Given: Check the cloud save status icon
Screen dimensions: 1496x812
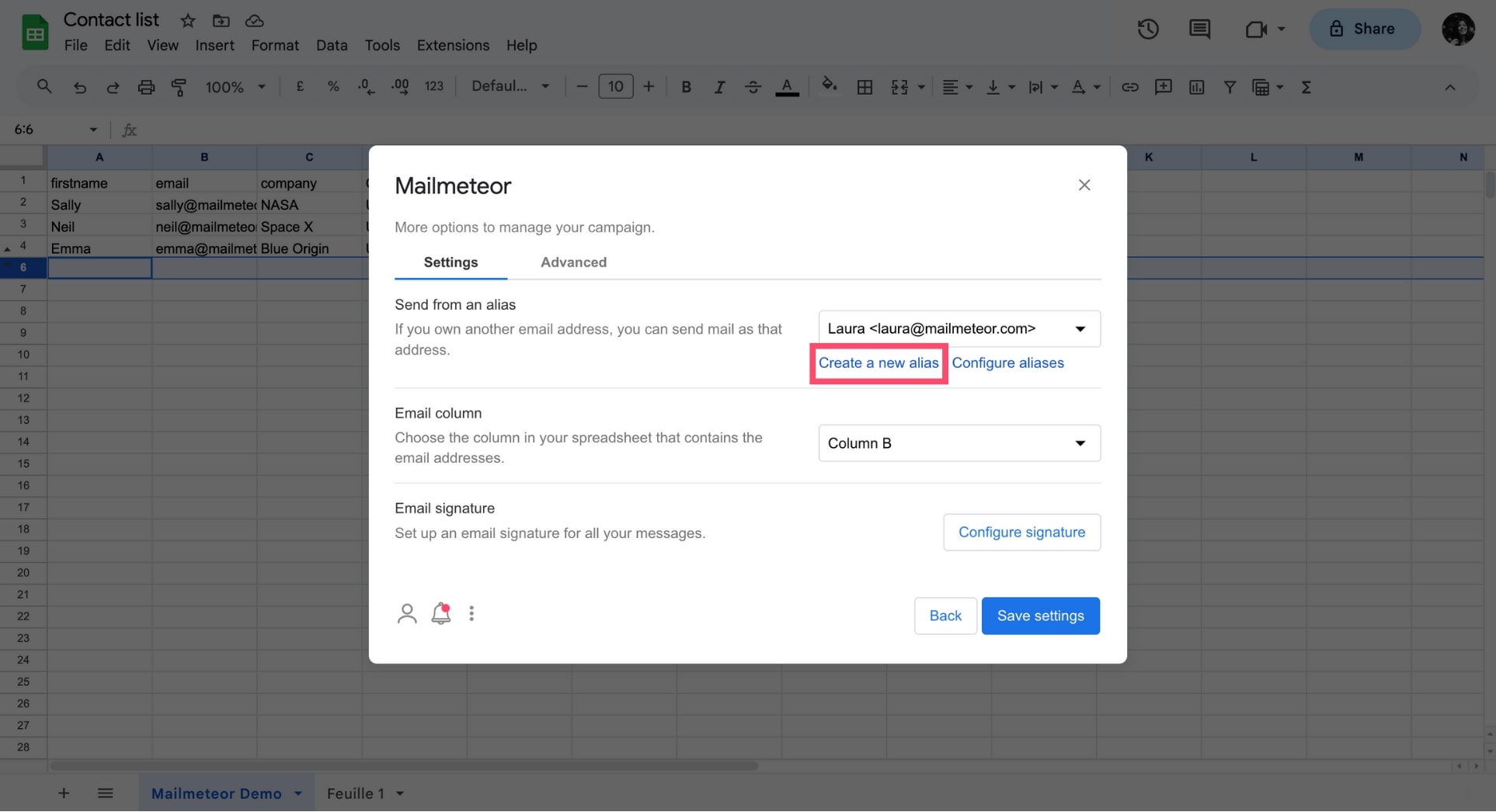Looking at the screenshot, I should click(x=254, y=21).
